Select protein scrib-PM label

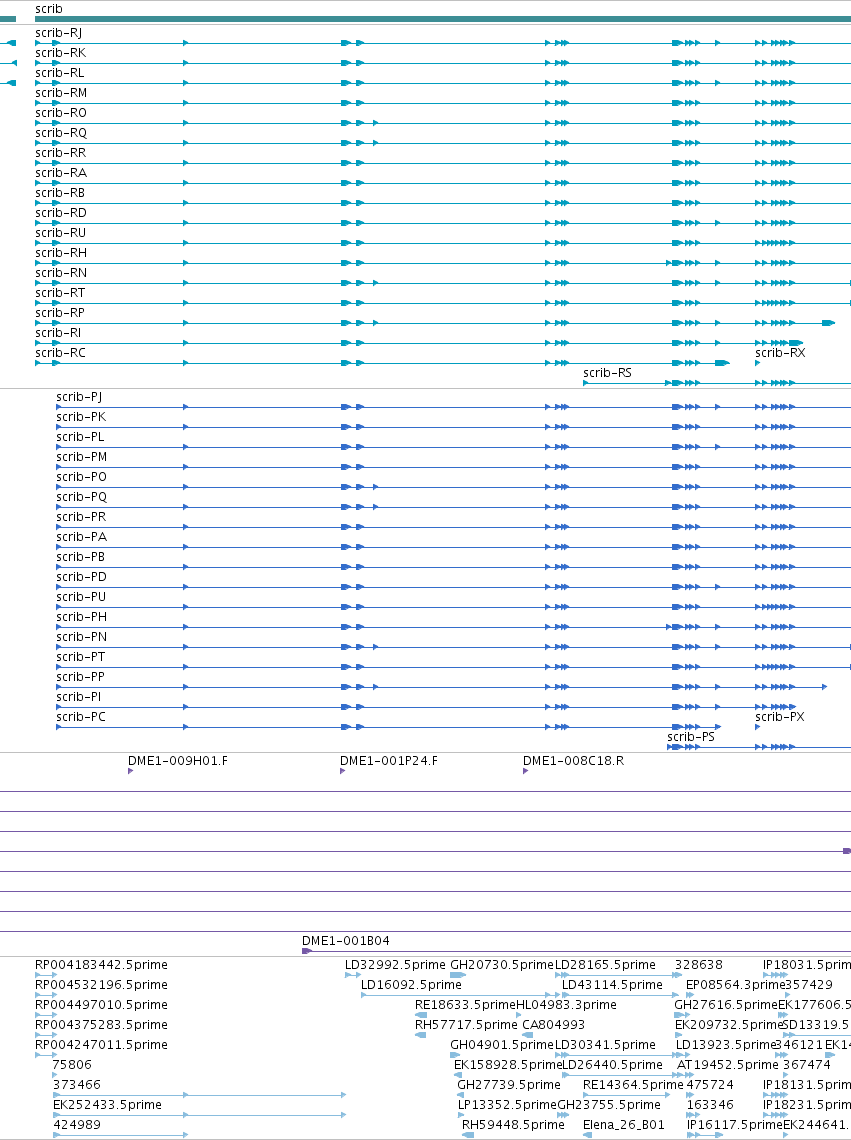pyautogui.click(x=81, y=457)
